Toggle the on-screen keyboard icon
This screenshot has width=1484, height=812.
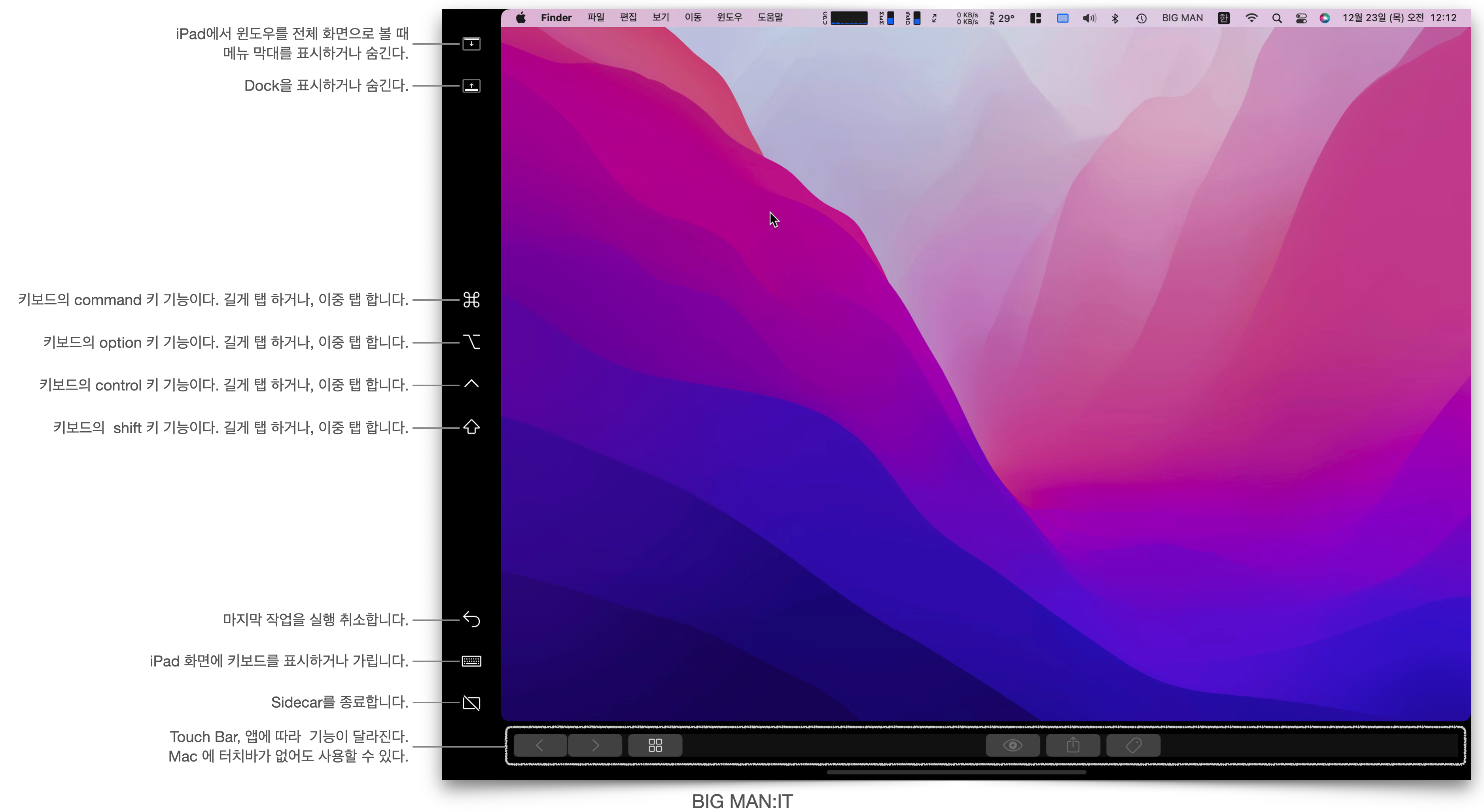tap(471, 661)
